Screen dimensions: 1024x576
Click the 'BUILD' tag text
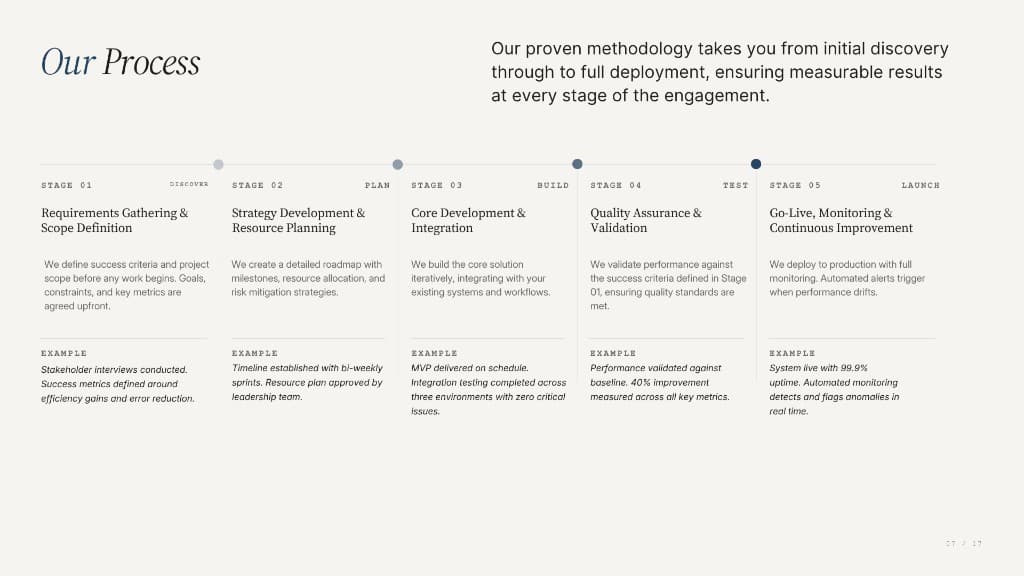click(x=552, y=185)
